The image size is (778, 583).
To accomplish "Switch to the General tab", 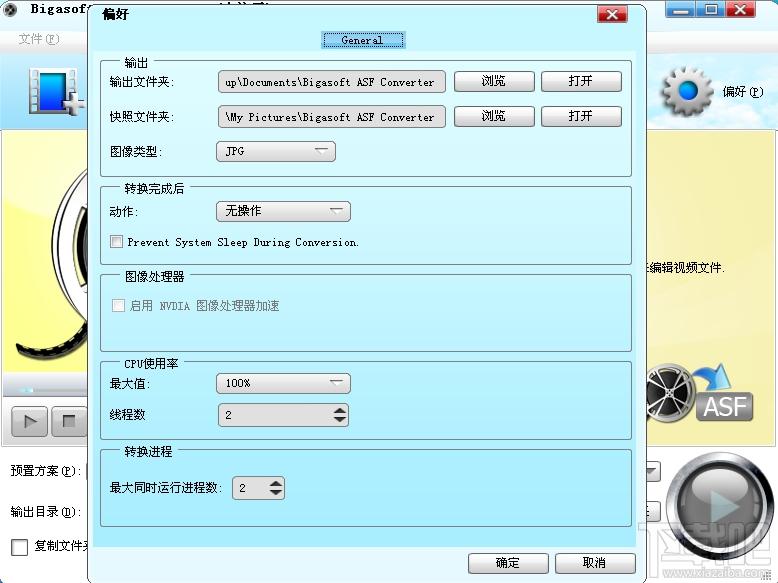I will pyautogui.click(x=362, y=40).
